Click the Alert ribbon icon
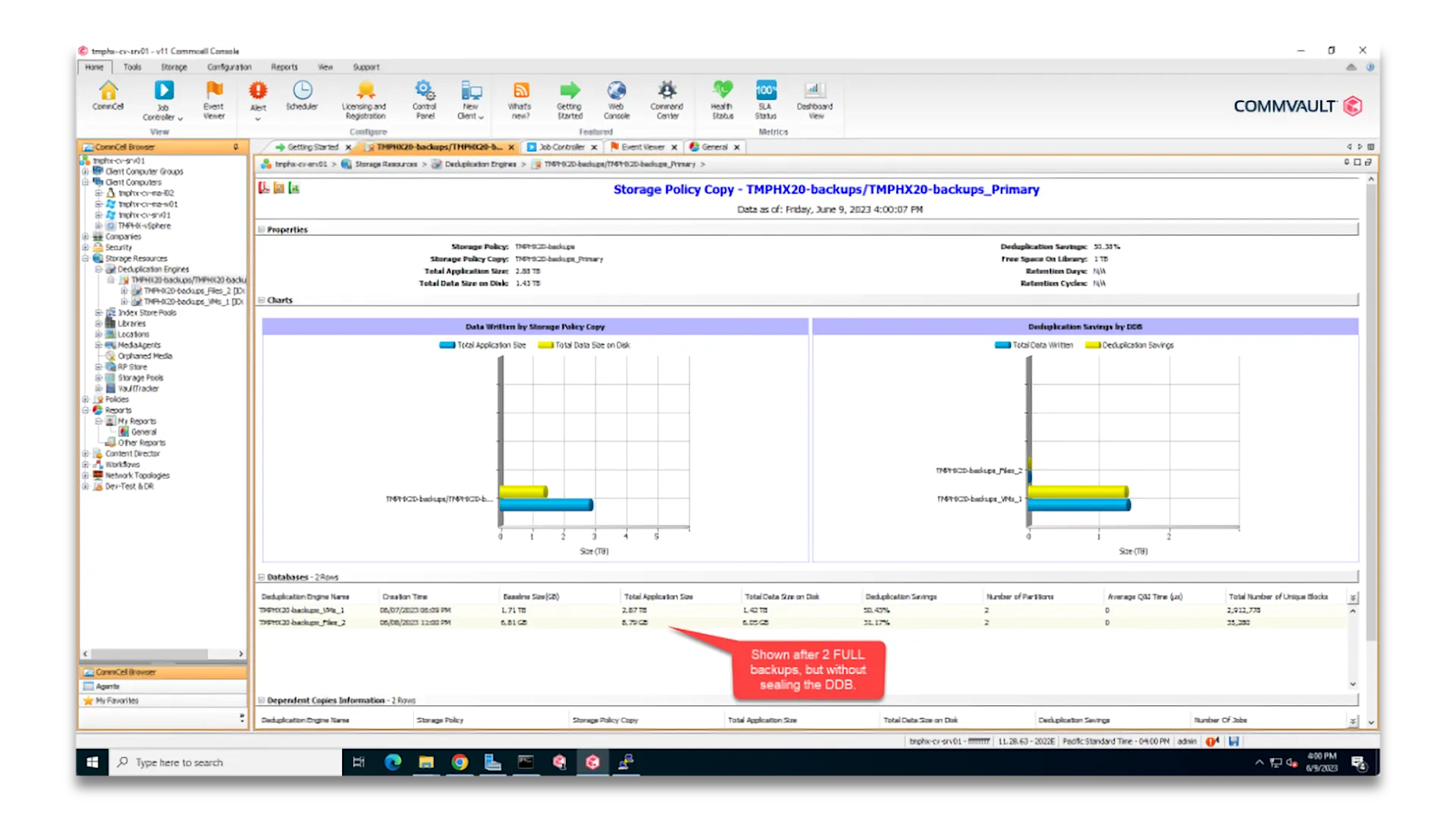The image size is (1456, 819). click(258, 91)
